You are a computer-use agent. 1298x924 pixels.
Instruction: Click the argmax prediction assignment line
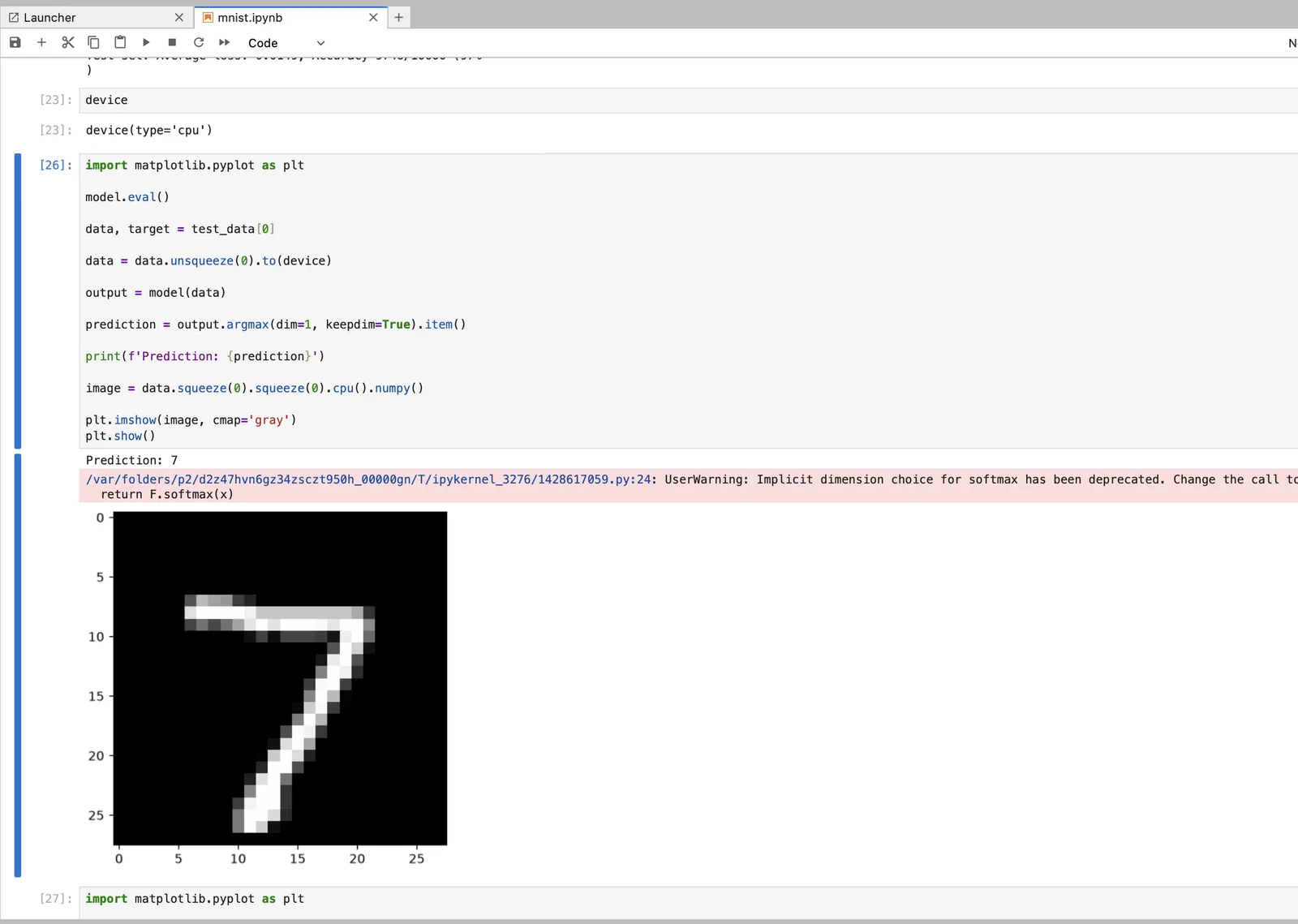(276, 324)
